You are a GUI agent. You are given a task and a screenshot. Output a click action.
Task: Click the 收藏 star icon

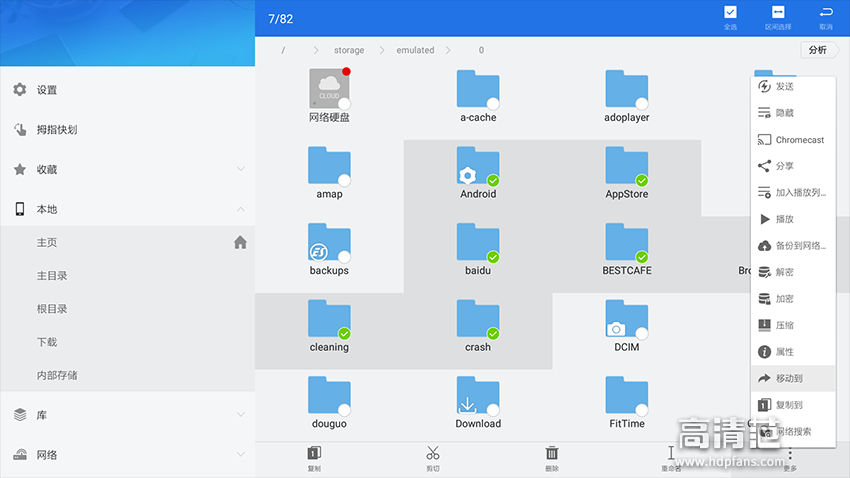[x=20, y=170]
